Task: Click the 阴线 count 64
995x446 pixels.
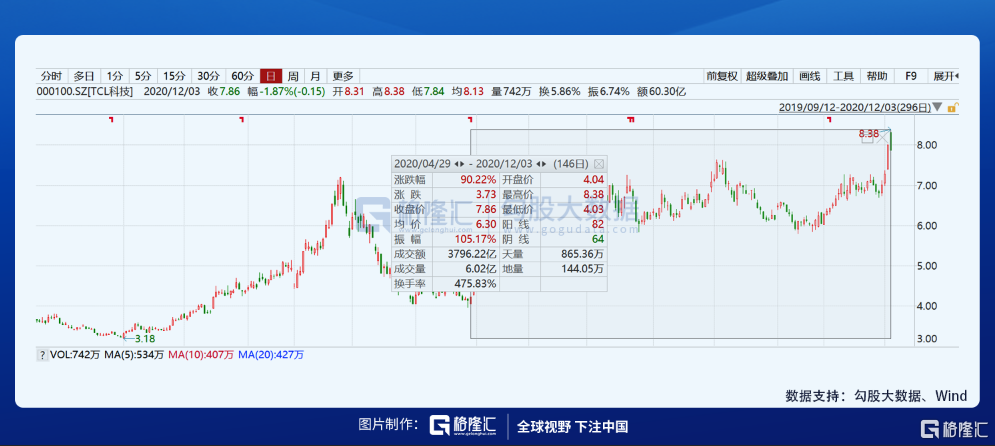Action: pos(597,239)
